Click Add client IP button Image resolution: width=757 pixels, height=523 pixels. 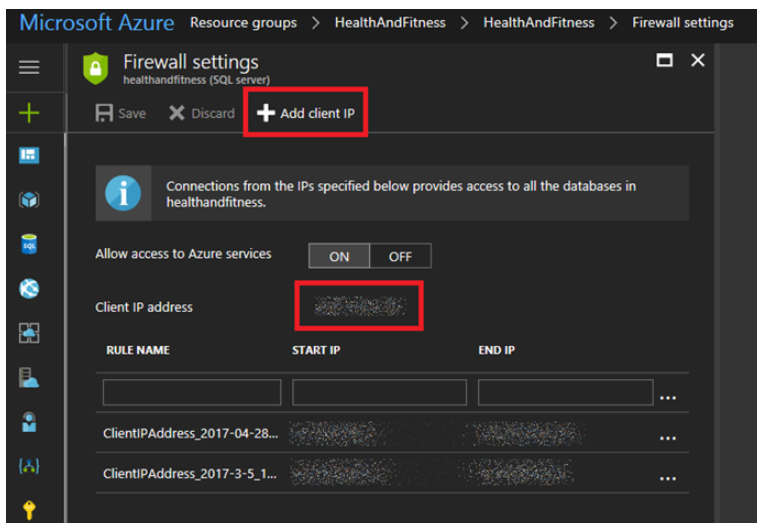click(306, 113)
